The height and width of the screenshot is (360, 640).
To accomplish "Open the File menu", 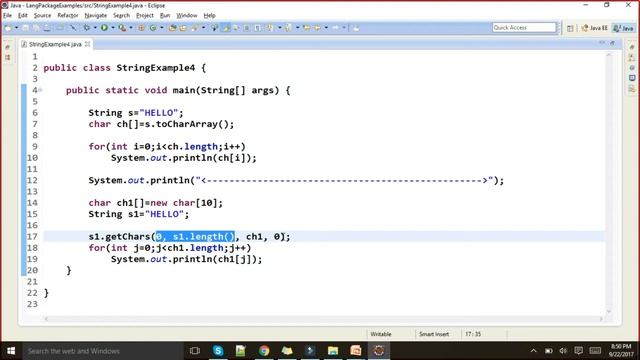I will click(x=7, y=16).
